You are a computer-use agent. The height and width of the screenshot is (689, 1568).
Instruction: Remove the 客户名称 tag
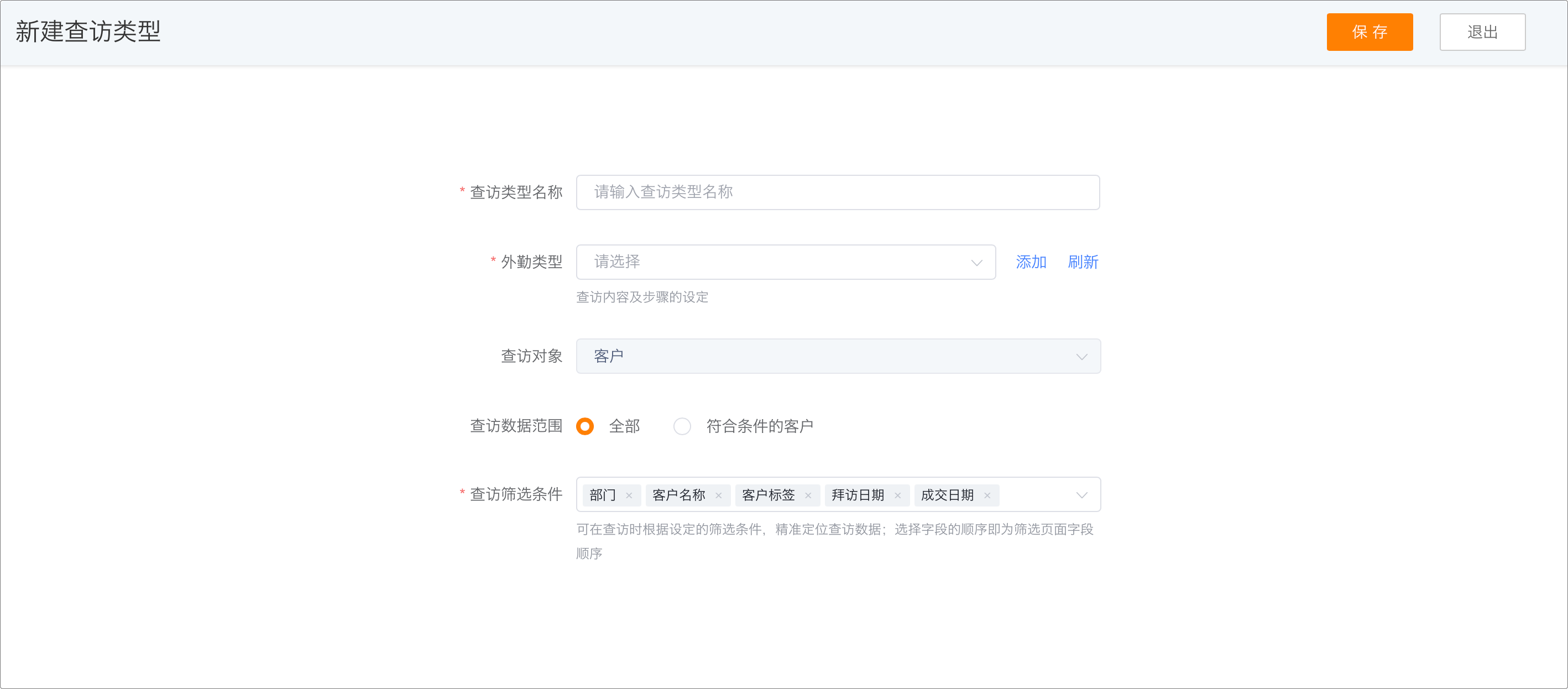click(x=718, y=495)
